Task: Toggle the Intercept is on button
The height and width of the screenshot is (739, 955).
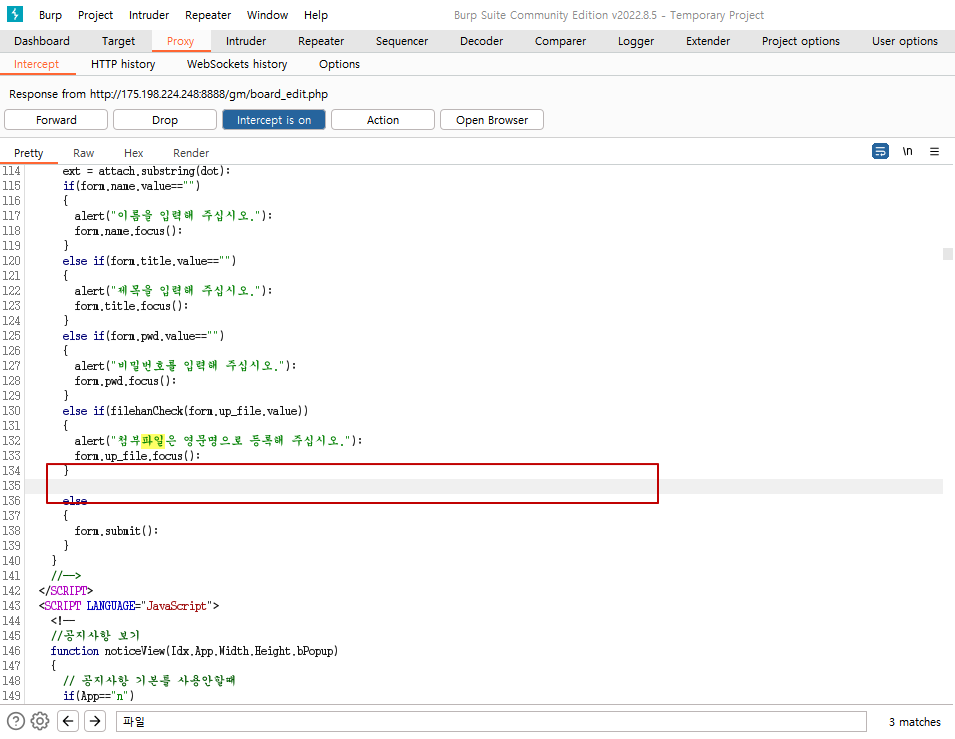Action: click(x=273, y=120)
